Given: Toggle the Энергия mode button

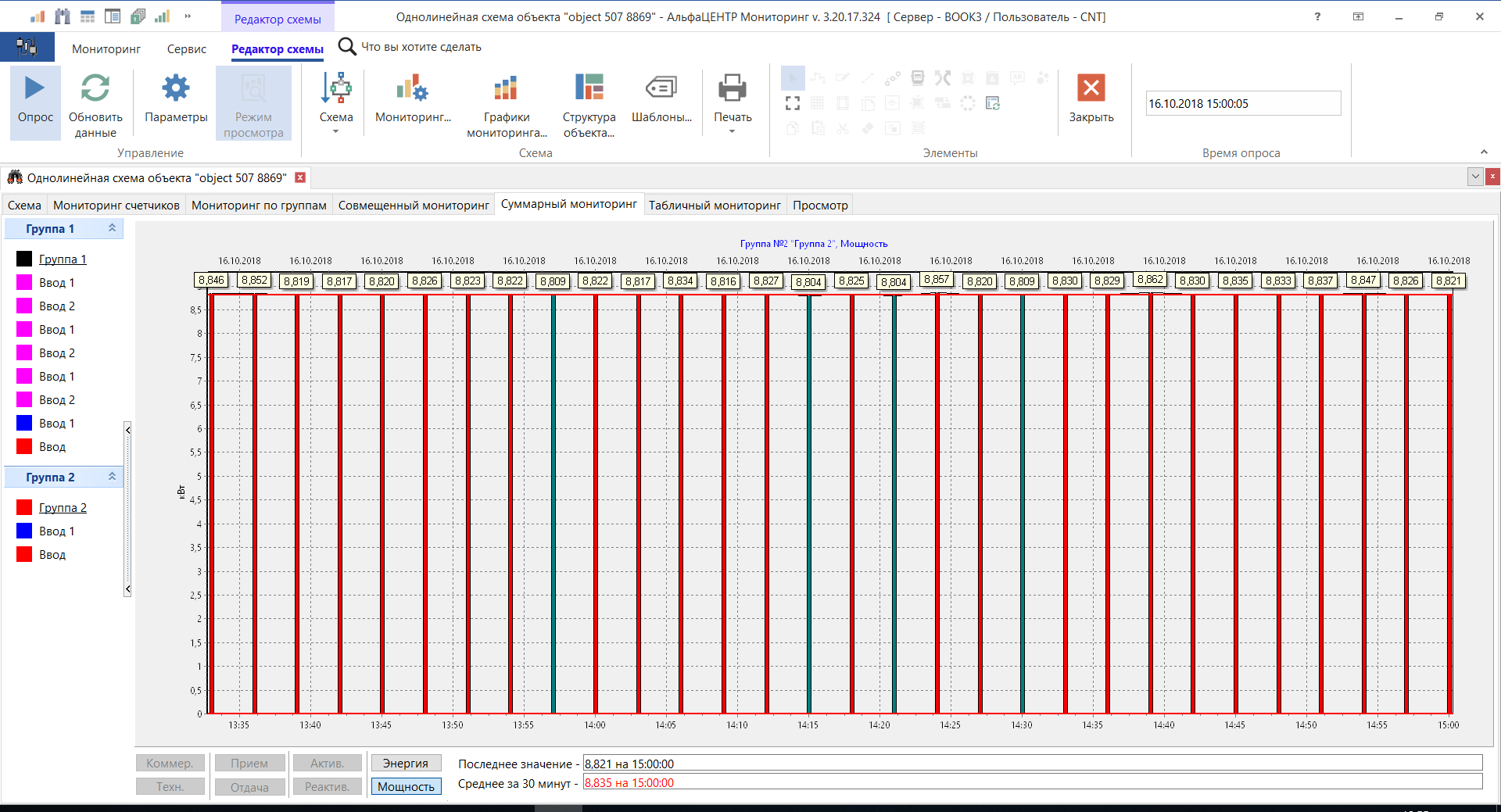Looking at the screenshot, I should (406, 764).
